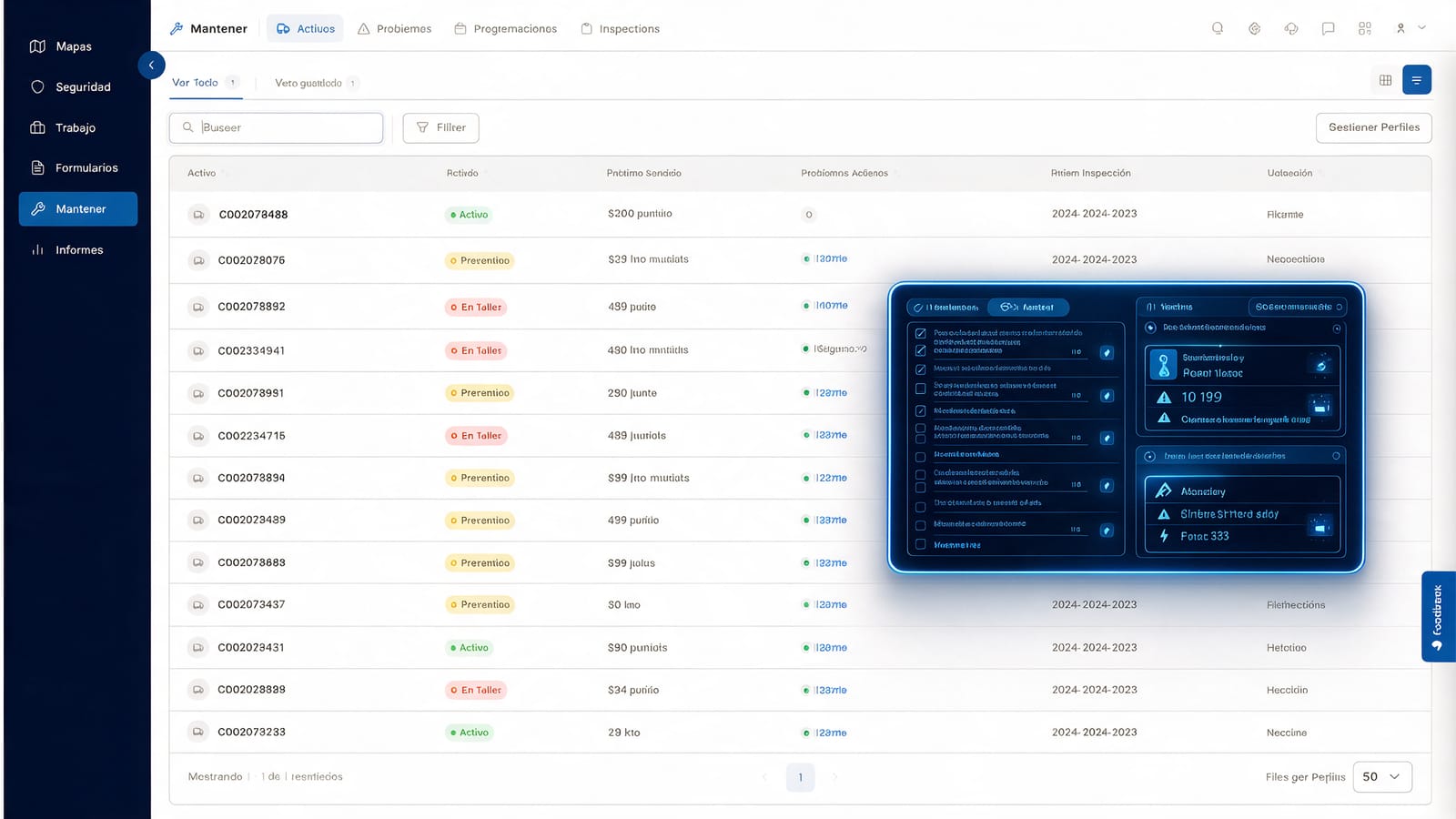The image size is (1456, 819).
Task: Open the Trabajo sidebar item
Action: click(63, 127)
